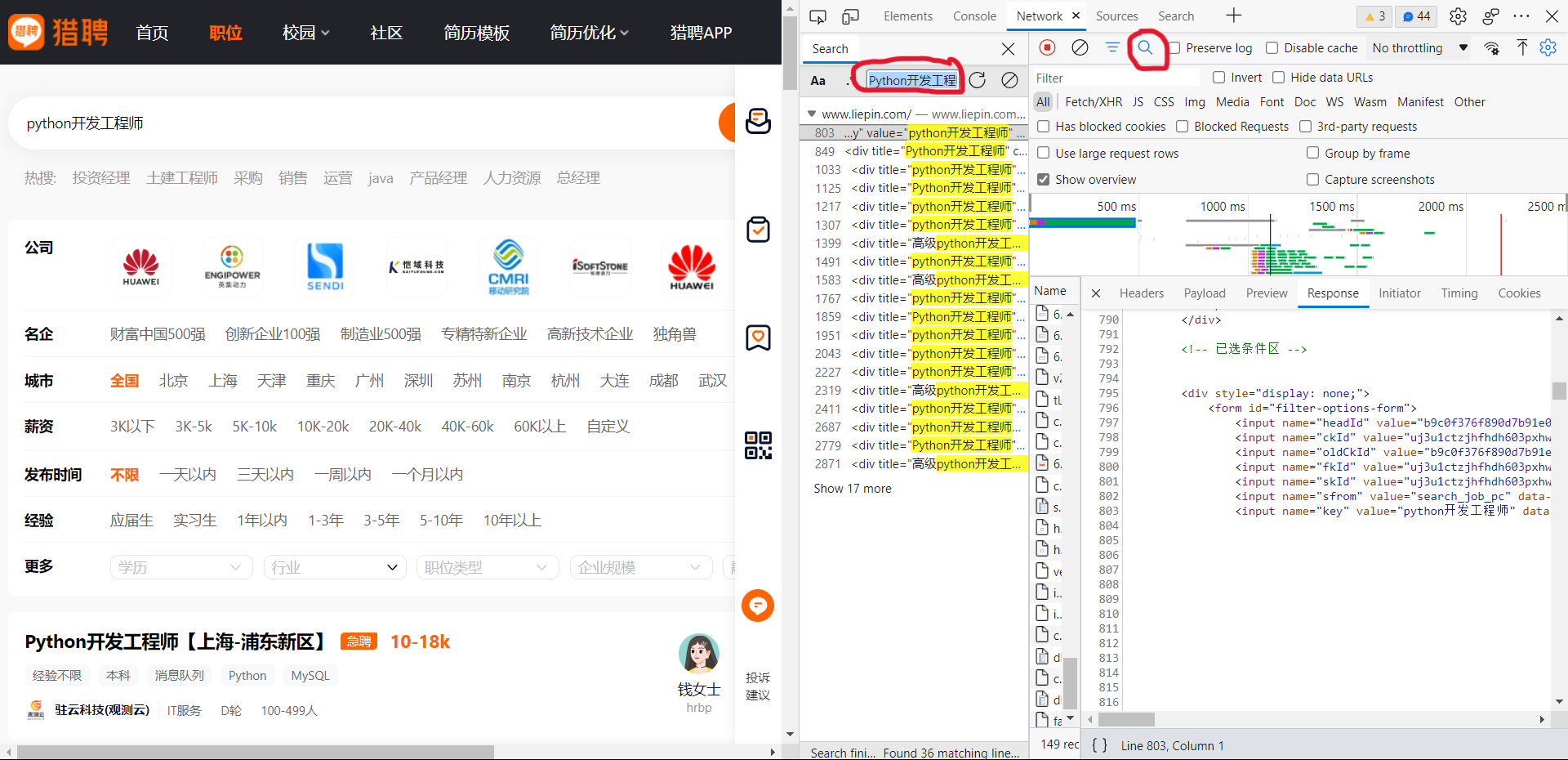Image resolution: width=1568 pixels, height=760 pixels.
Task: Select 10K-20k salary filter
Action: click(323, 427)
